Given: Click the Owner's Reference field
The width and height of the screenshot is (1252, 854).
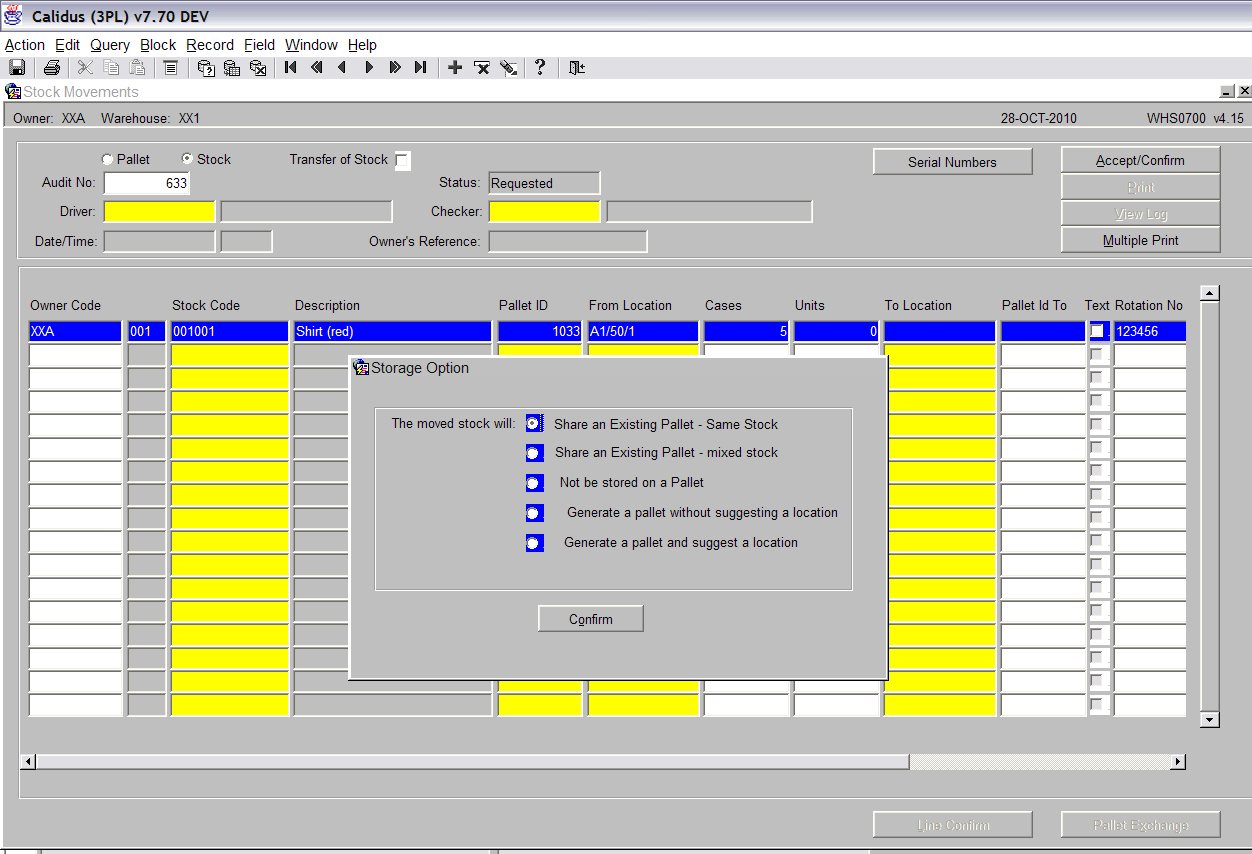Looking at the screenshot, I should click(568, 241).
